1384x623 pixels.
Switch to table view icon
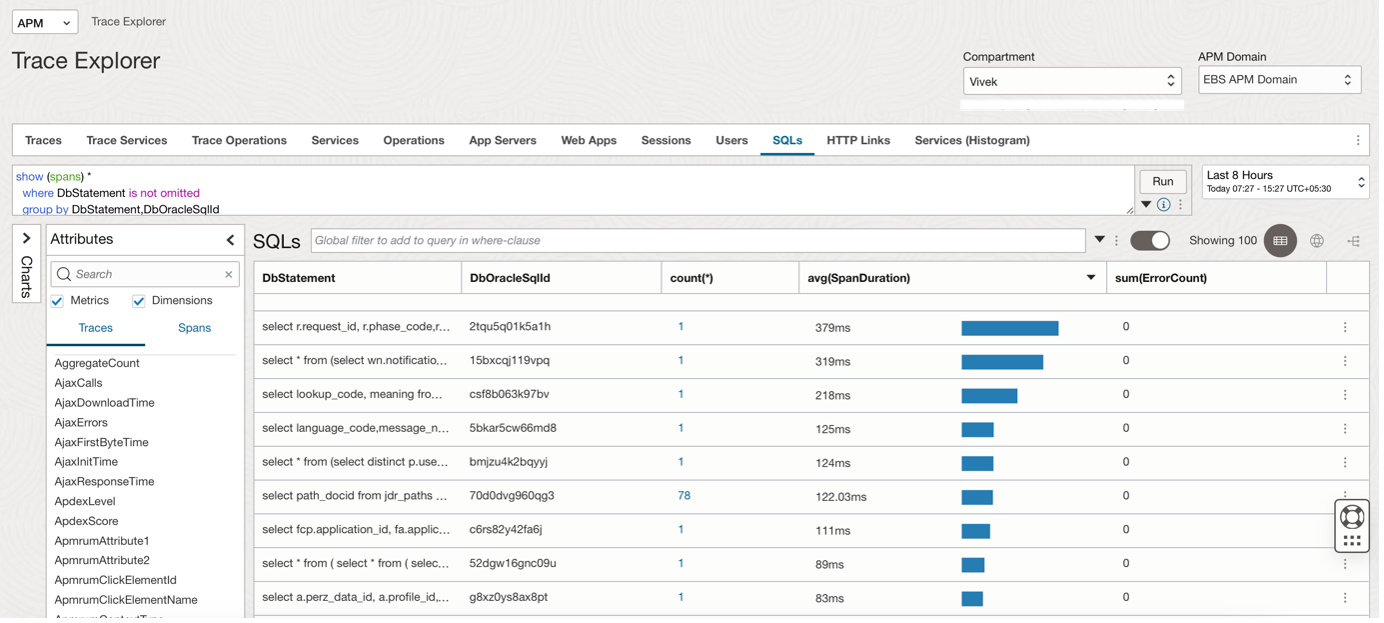click(x=1280, y=241)
